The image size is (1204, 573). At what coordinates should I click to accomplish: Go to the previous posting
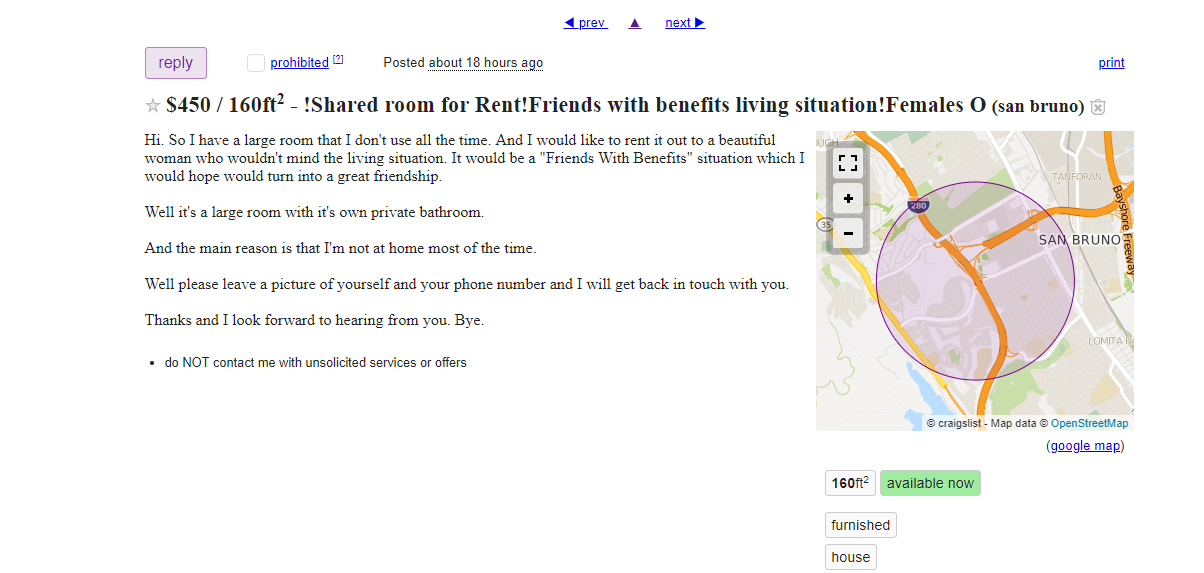pyautogui.click(x=585, y=23)
